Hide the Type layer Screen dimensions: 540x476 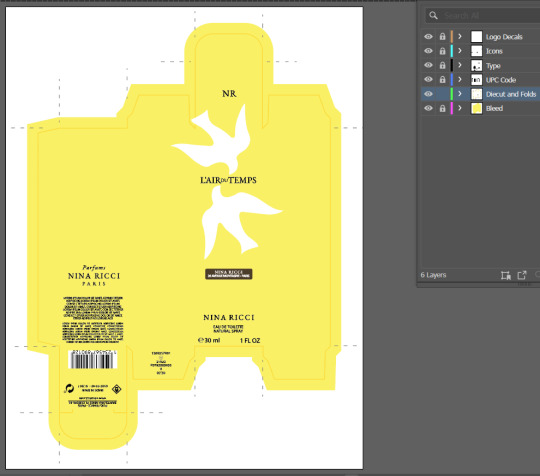click(428, 65)
